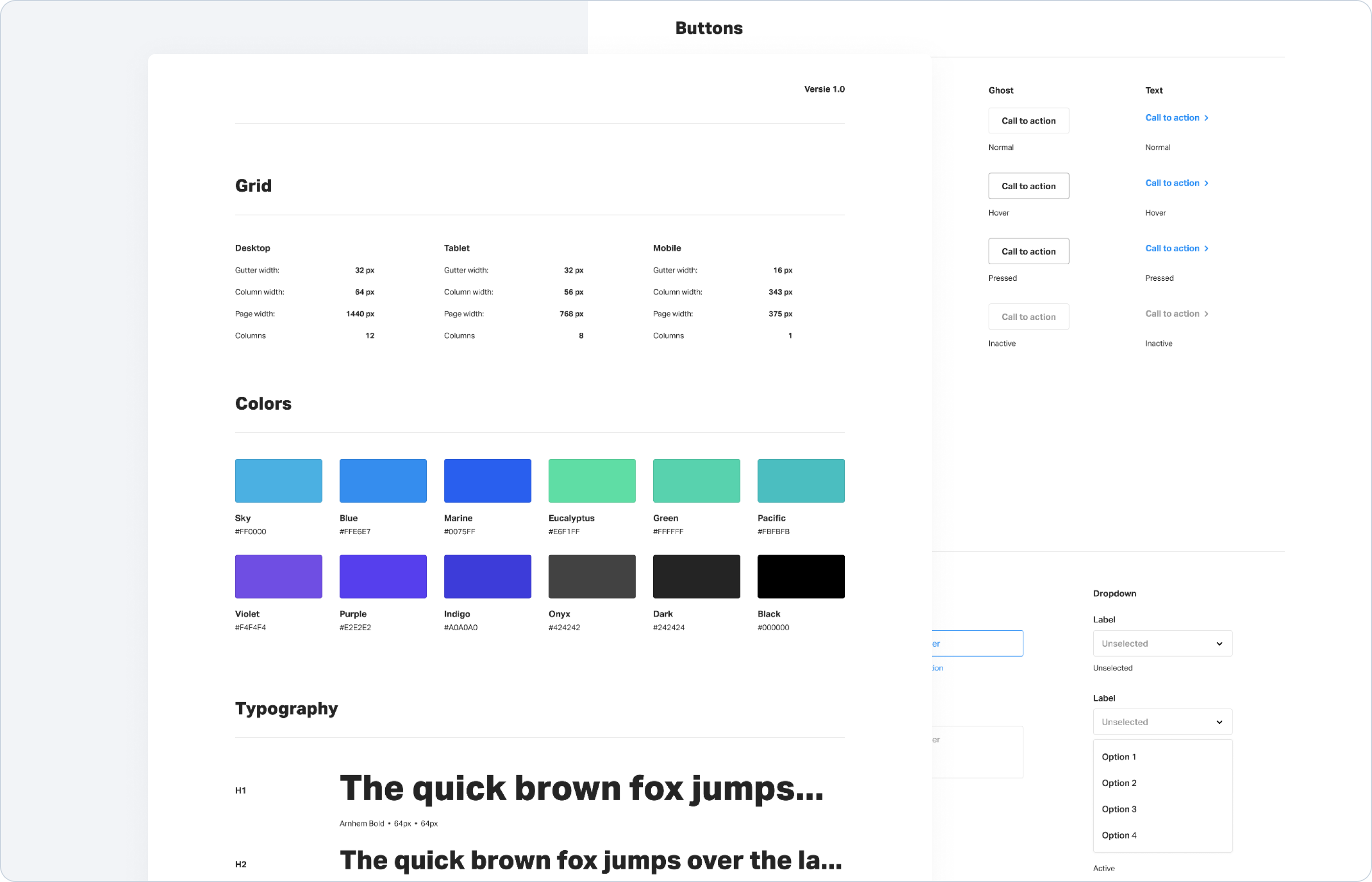Viewport: 1372px width, 882px height.
Task: Select the Purple color swatch
Action: click(x=383, y=577)
